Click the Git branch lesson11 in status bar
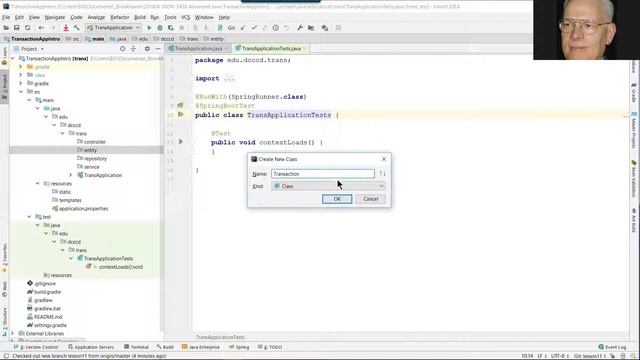This screenshot has width=640, height=360. [x=590, y=356]
